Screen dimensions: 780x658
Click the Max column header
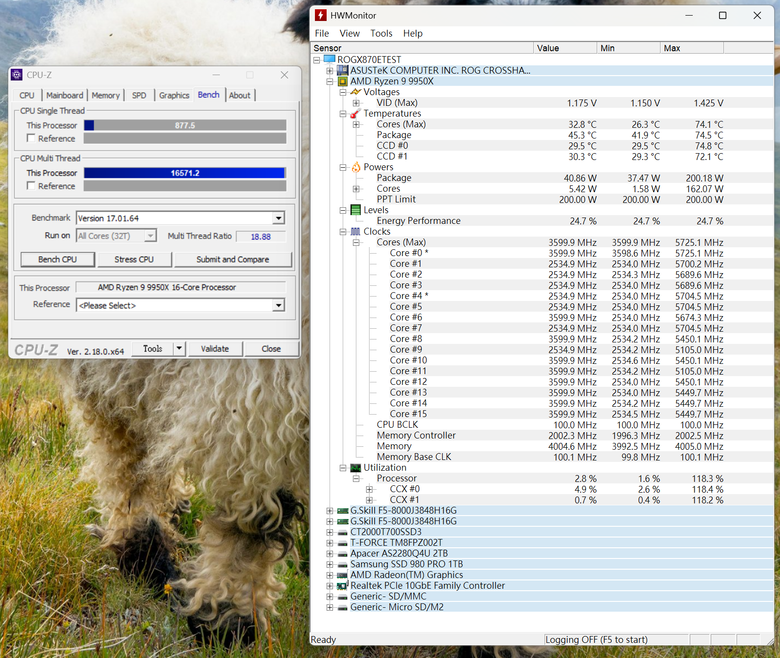691,48
